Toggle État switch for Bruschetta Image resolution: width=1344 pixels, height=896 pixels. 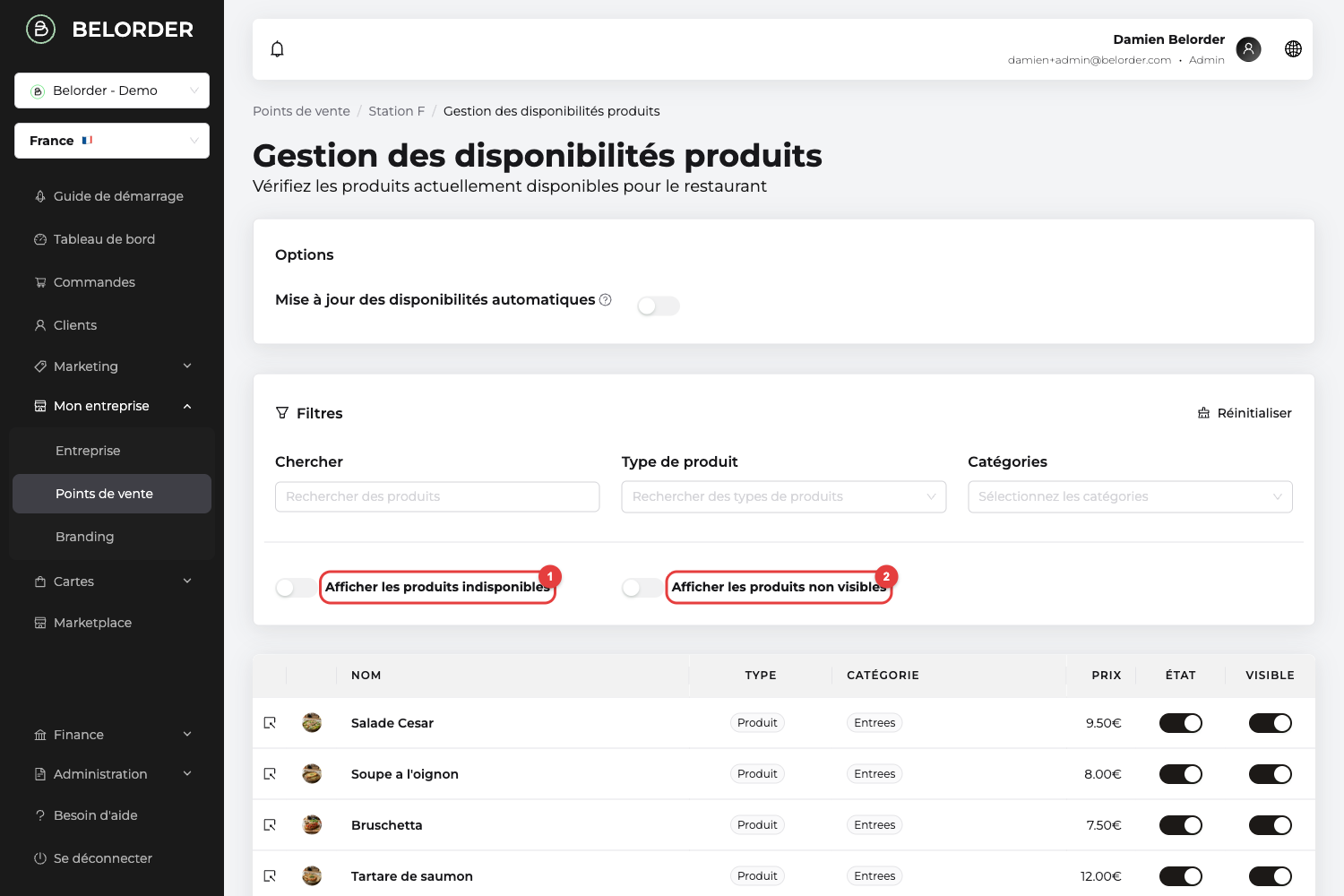pos(1181,825)
